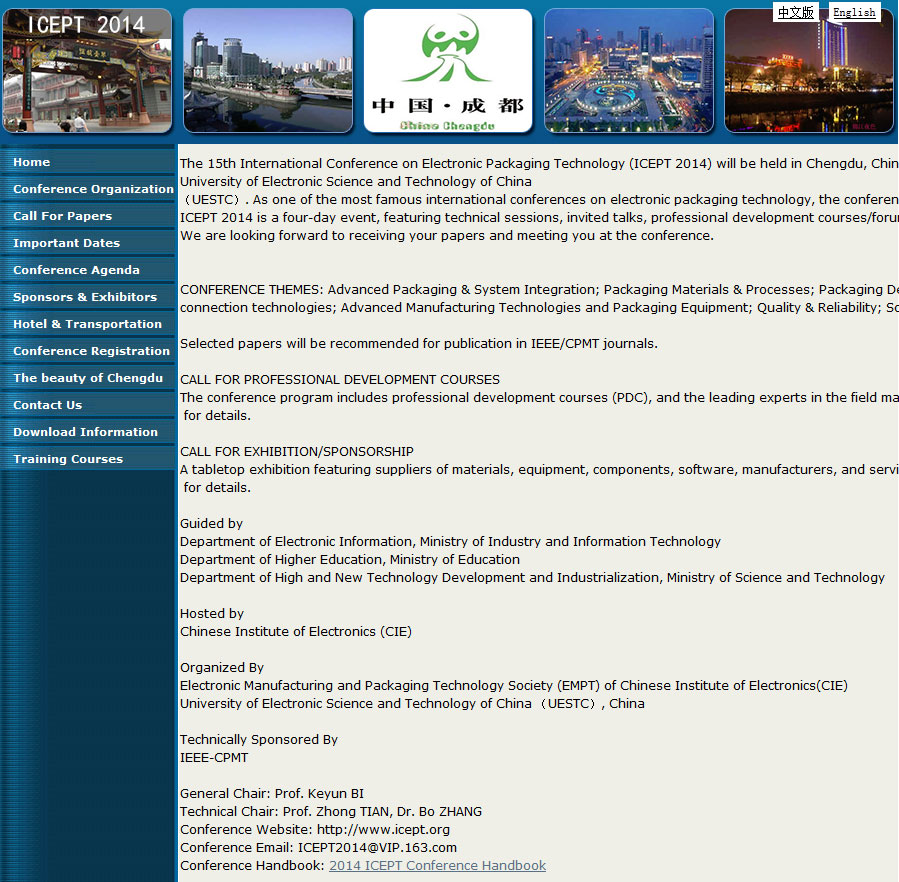The height and width of the screenshot is (882, 899).
Task: Click the night plaza aerial banner photo
Action: (x=628, y=71)
